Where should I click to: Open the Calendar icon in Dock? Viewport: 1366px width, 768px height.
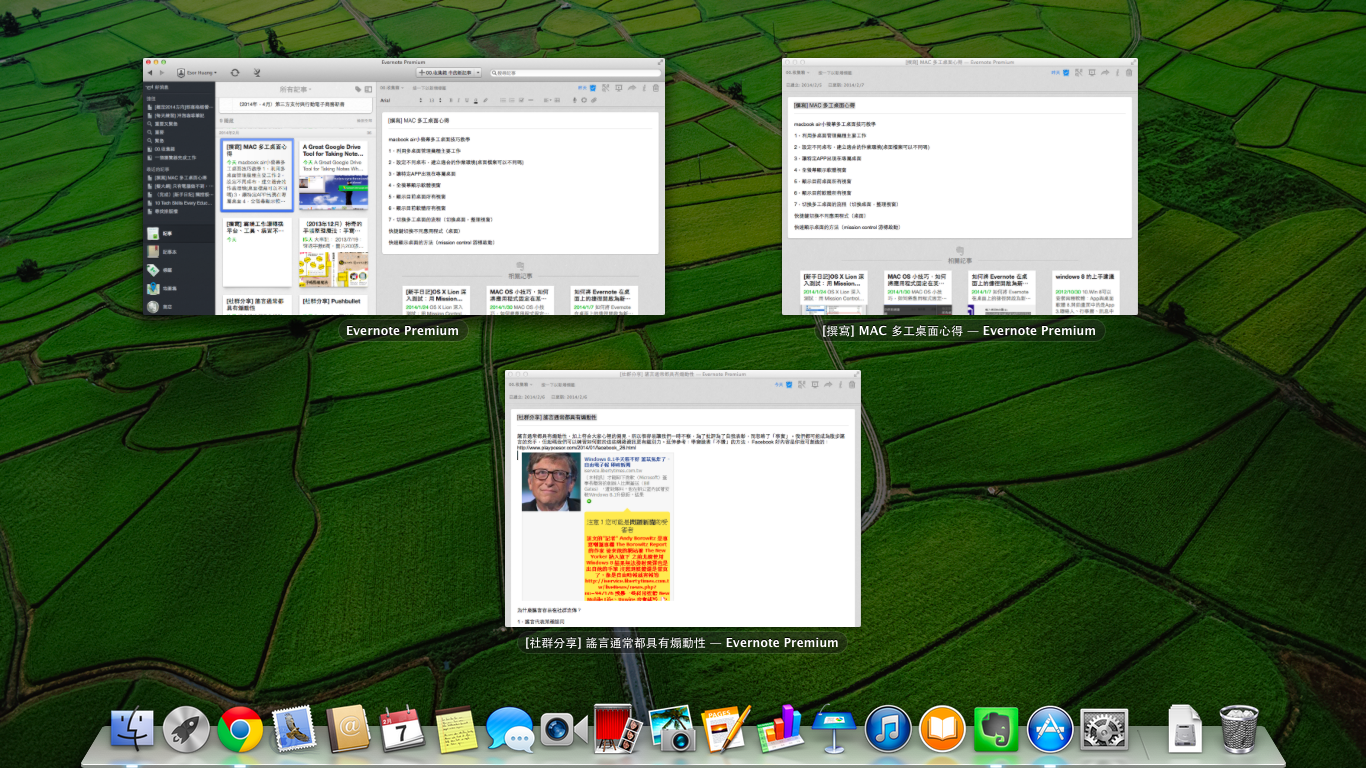(402, 730)
